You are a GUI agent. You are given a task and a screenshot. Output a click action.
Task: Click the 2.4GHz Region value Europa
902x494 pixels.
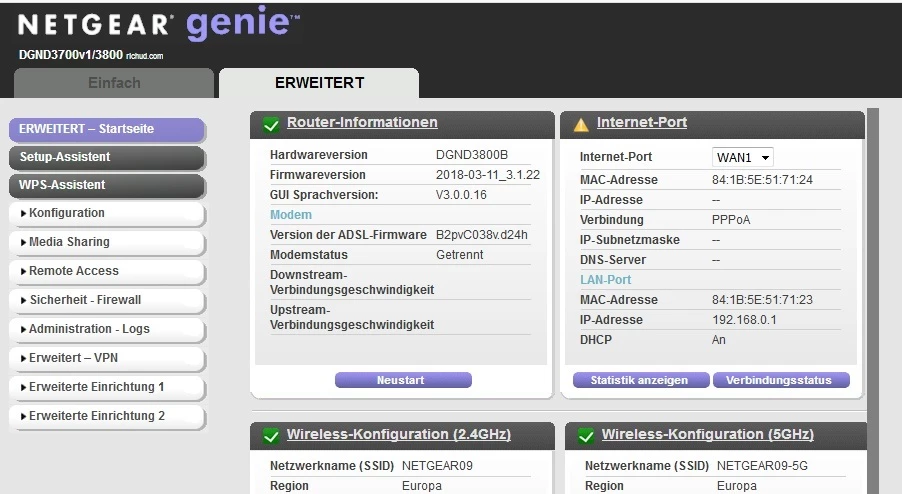tap(422, 486)
